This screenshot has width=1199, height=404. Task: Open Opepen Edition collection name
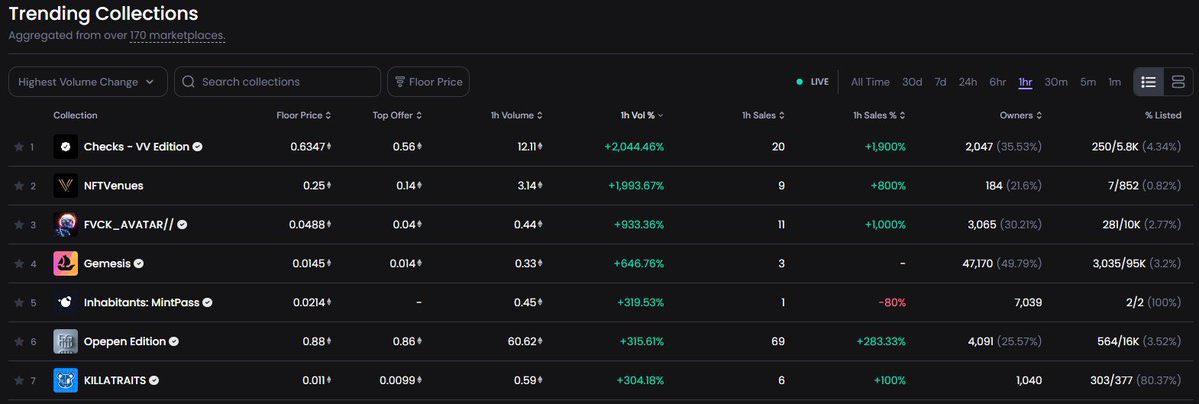pyautogui.click(x=125, y=341)
